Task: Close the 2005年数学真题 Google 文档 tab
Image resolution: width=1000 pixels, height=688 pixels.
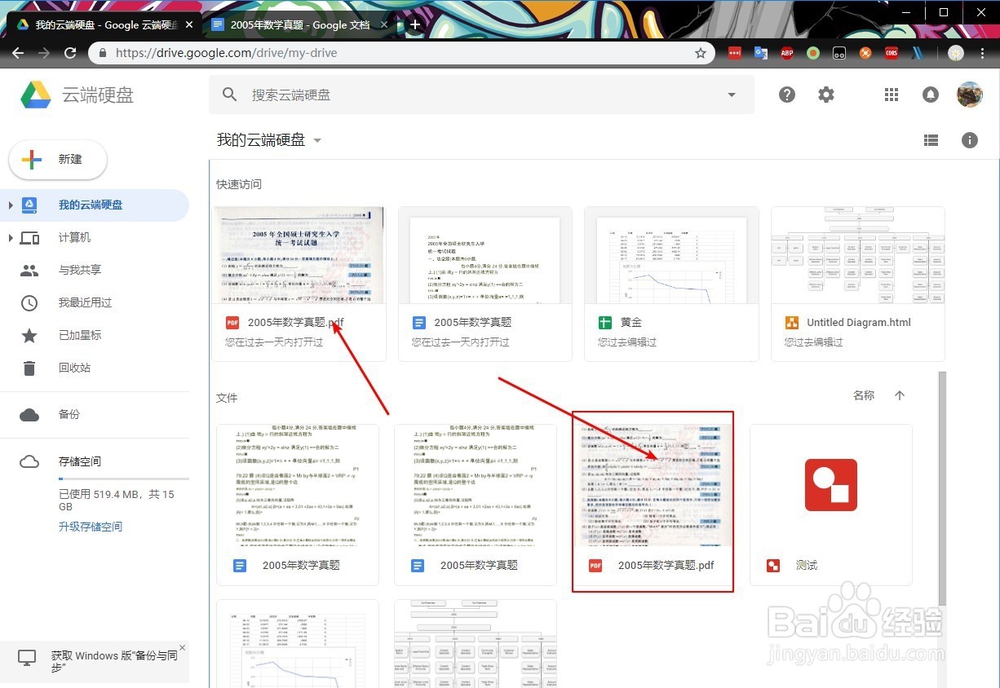Action: [384, 25]
